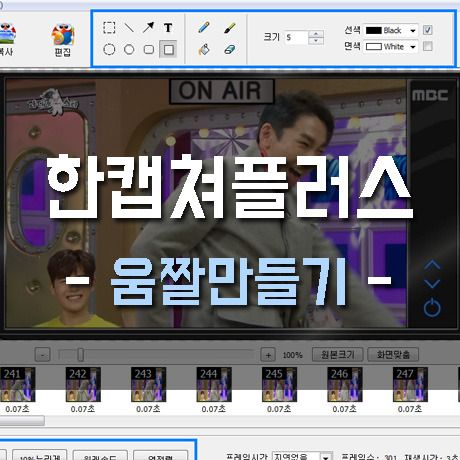
Task: Click the 원본크기 original size button
Action: tap(337, 354)
